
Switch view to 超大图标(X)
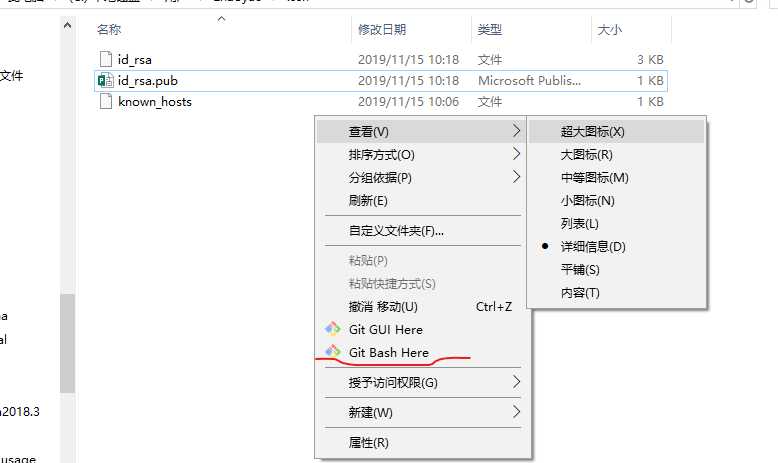(x=616, y=132)
